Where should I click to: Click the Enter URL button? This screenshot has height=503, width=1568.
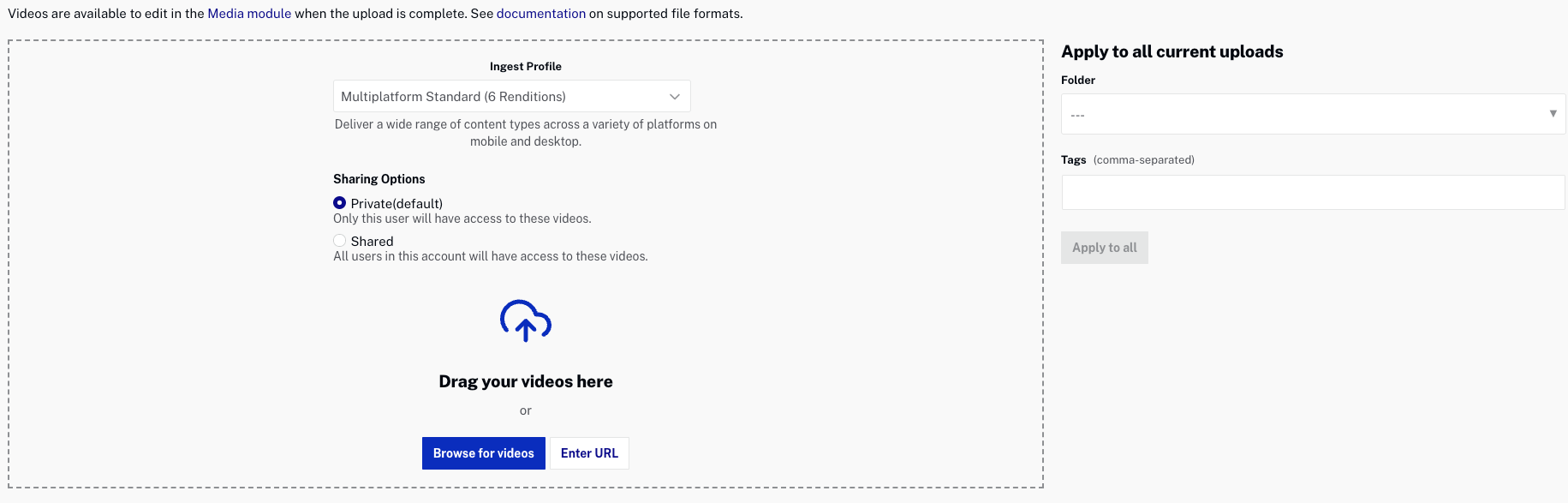coord(589,453)
